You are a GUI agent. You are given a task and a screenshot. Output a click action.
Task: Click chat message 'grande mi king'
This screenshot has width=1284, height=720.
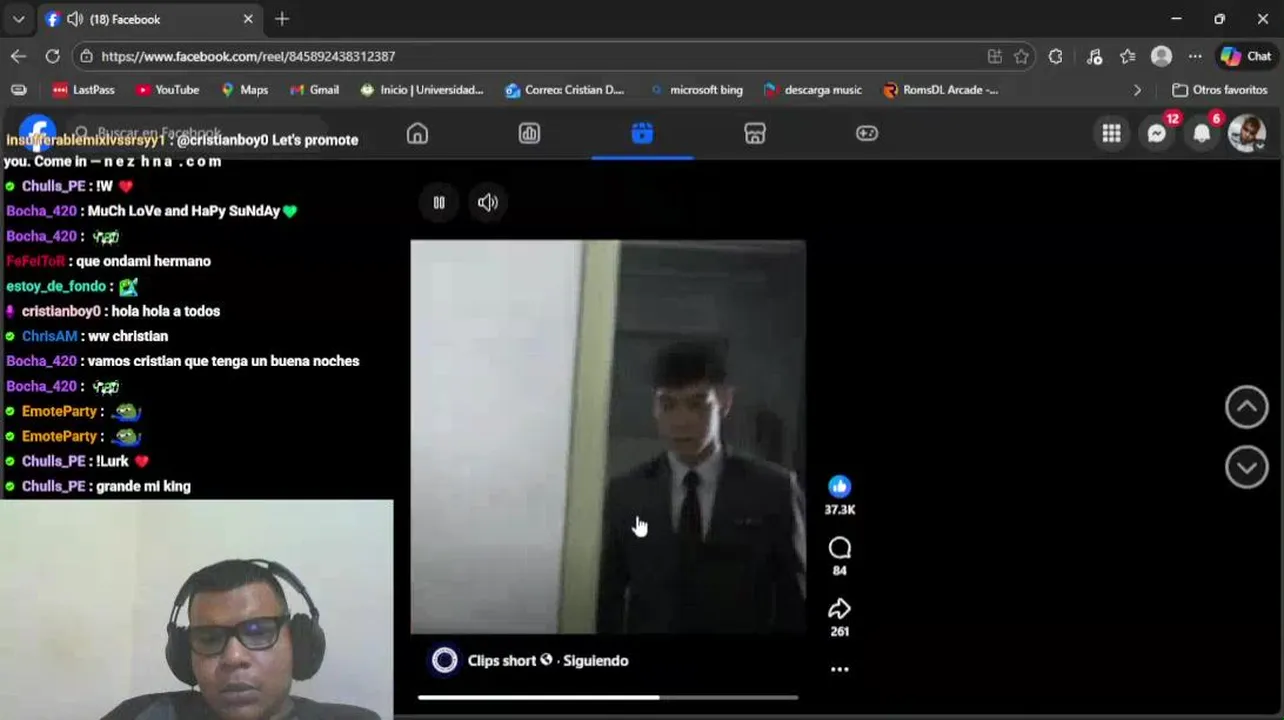click(143, 486)
